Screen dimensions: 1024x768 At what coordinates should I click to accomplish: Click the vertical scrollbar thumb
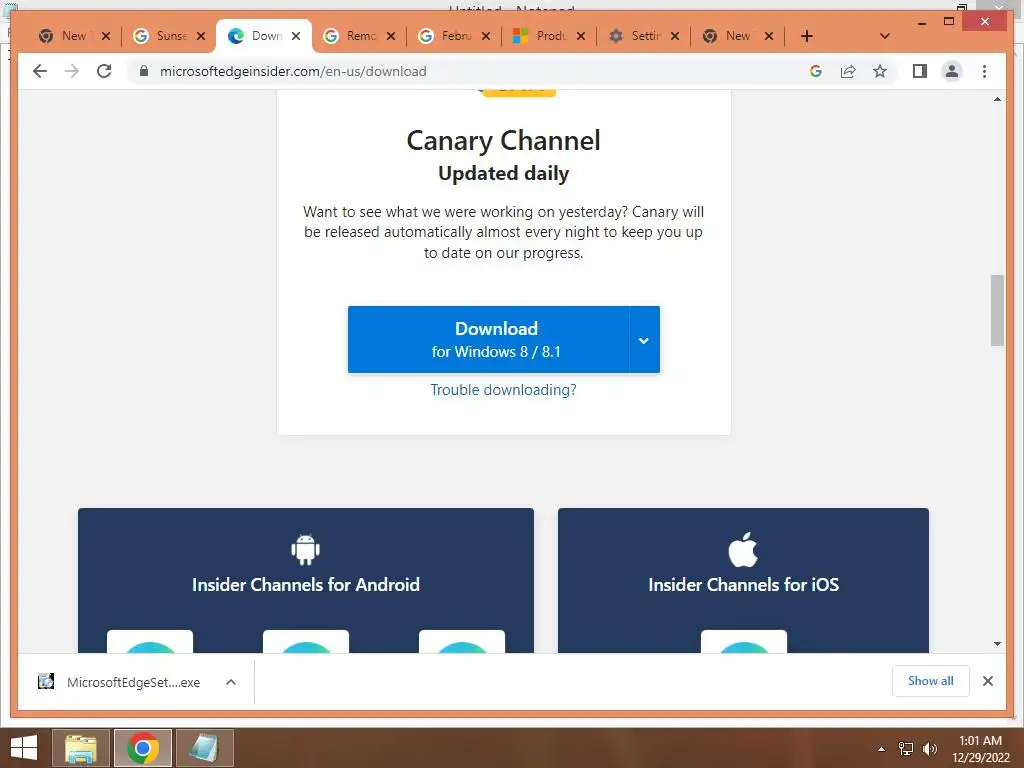pos(997,310)
